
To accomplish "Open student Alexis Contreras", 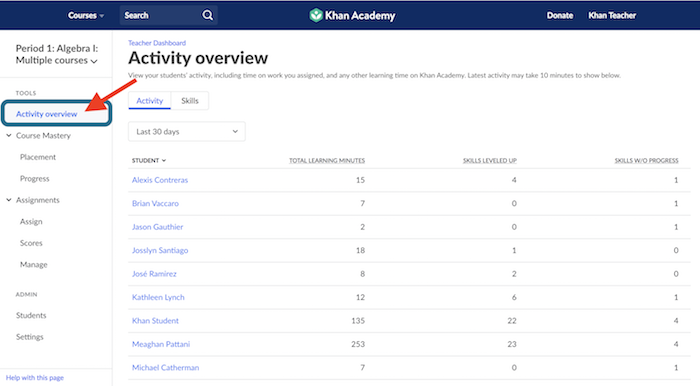I will [x=160, y=180].
